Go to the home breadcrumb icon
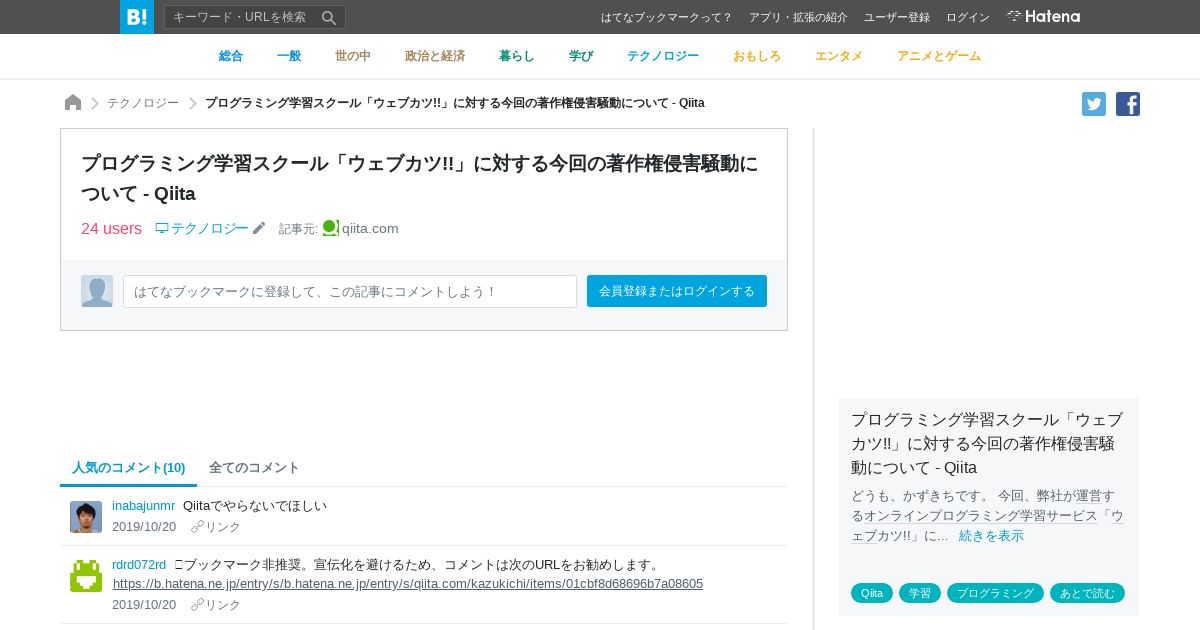 (x=73, y=102)
